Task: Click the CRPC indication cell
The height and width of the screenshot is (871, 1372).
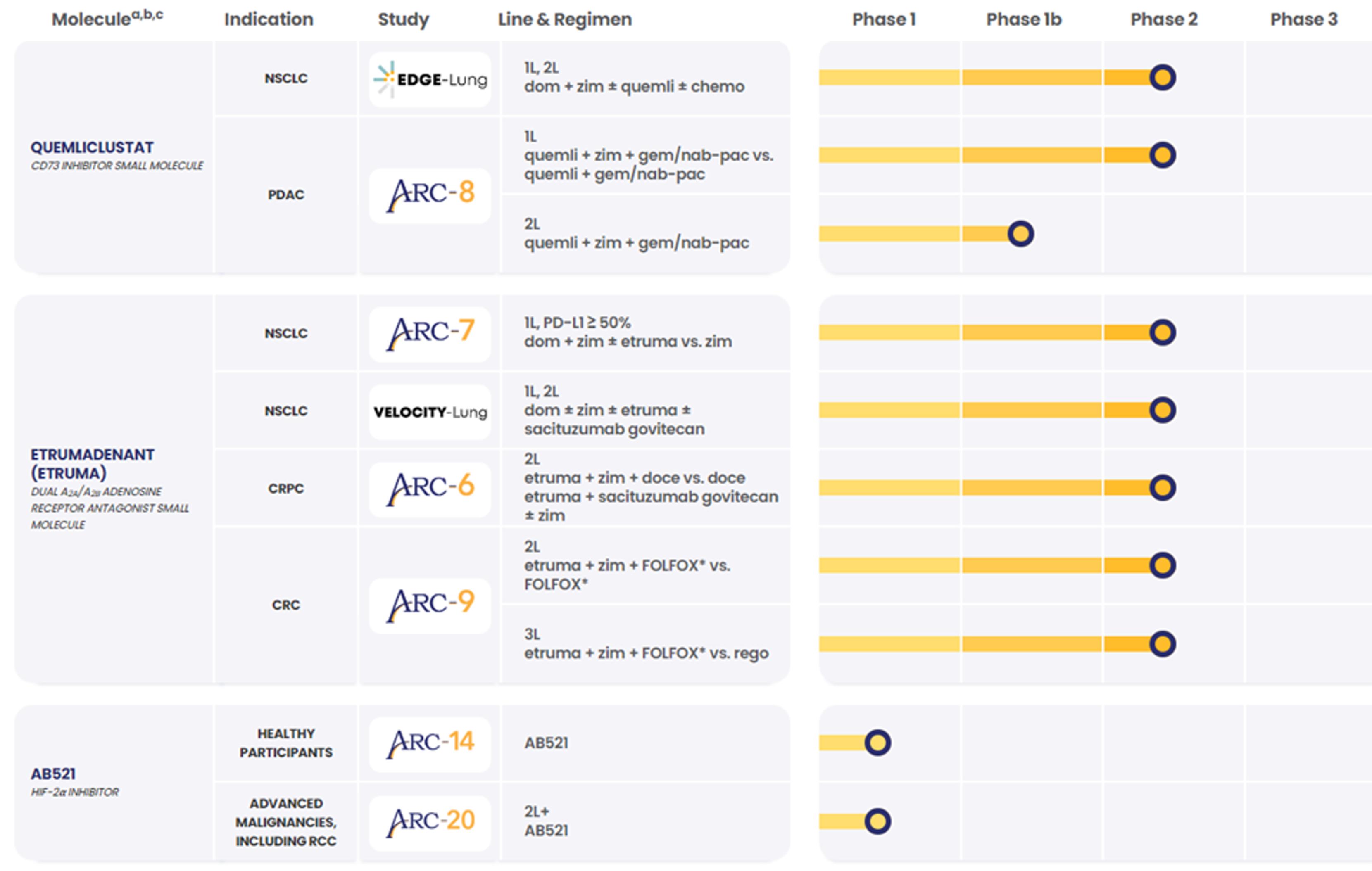Action: (x=286, y=489)
